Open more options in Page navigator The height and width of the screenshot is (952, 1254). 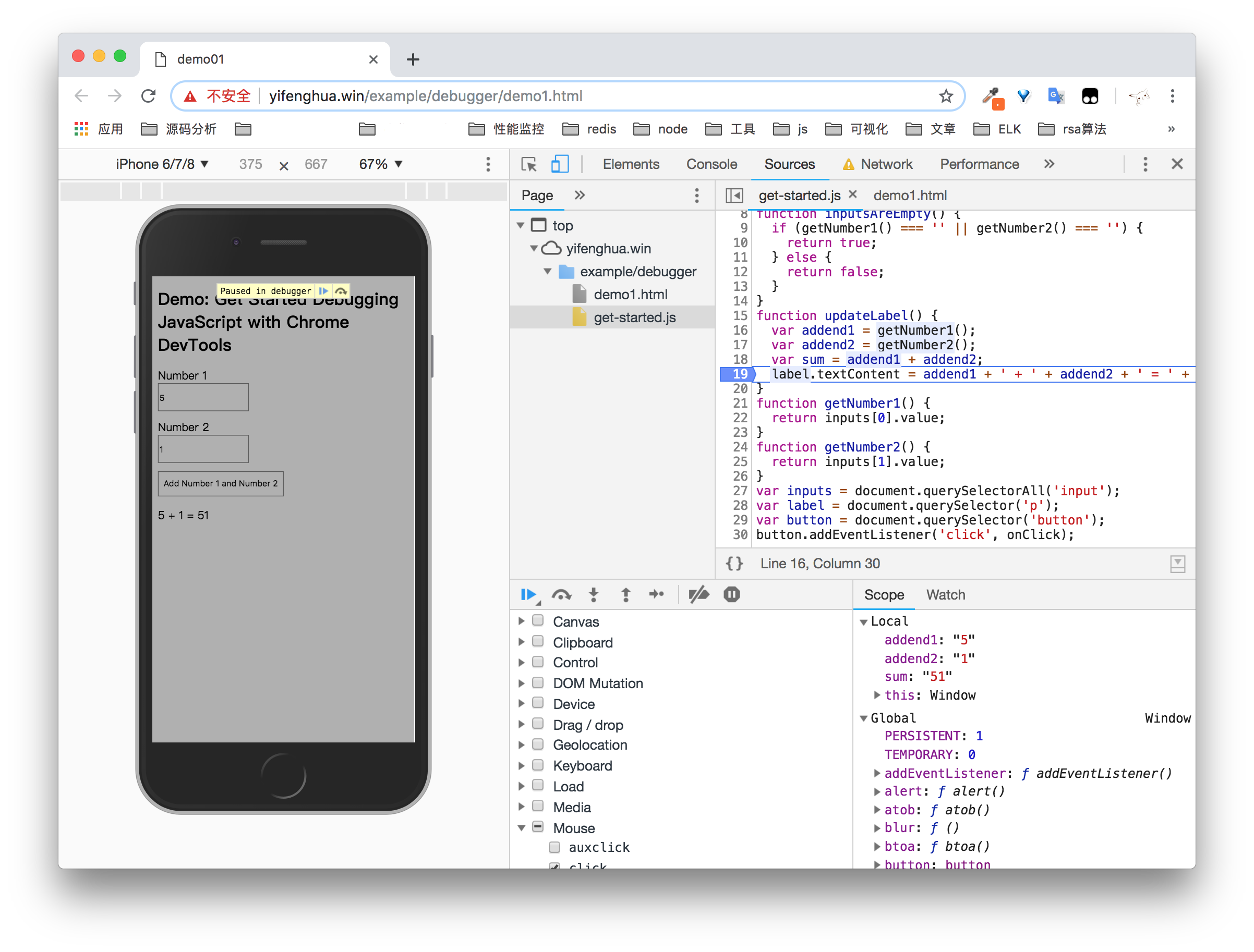[697, 196]
